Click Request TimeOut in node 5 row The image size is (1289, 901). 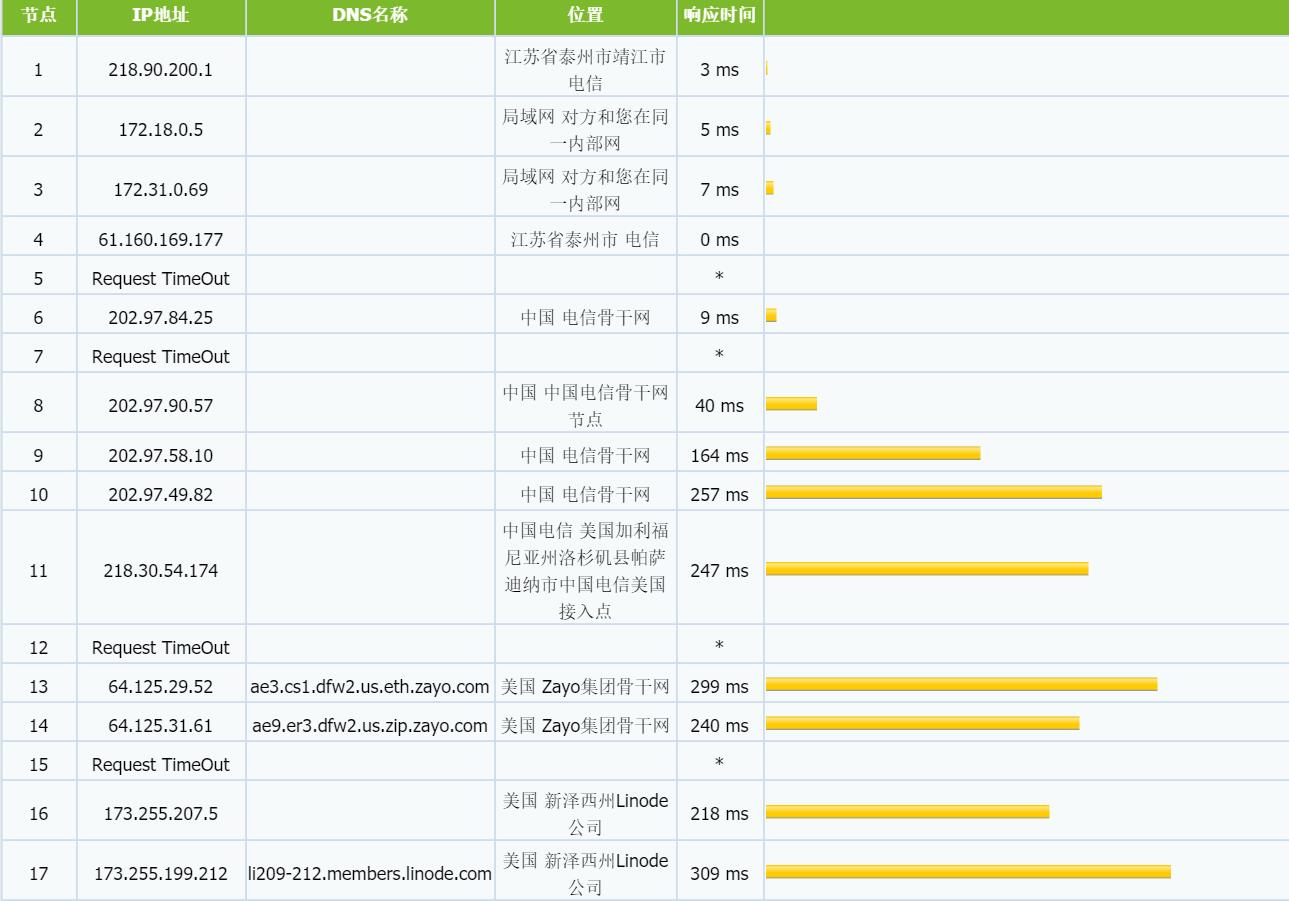click(x=161, y=279)
